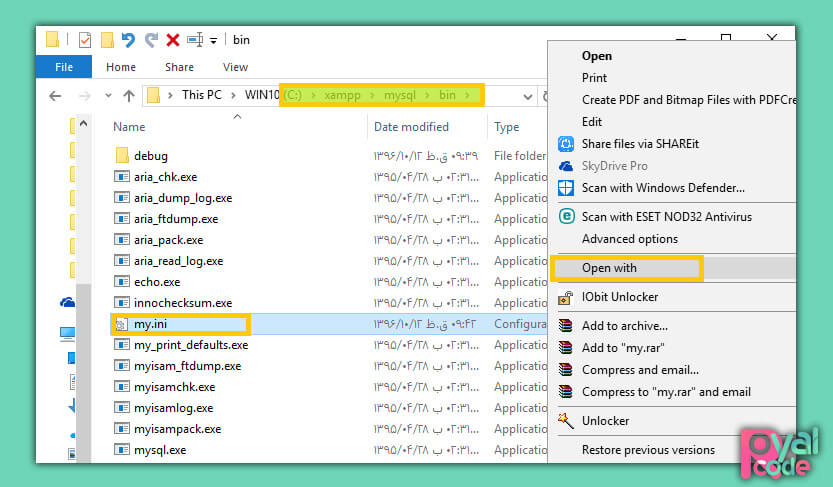
Task: Click the New folder icon in title bar
Action: point(107,40)
